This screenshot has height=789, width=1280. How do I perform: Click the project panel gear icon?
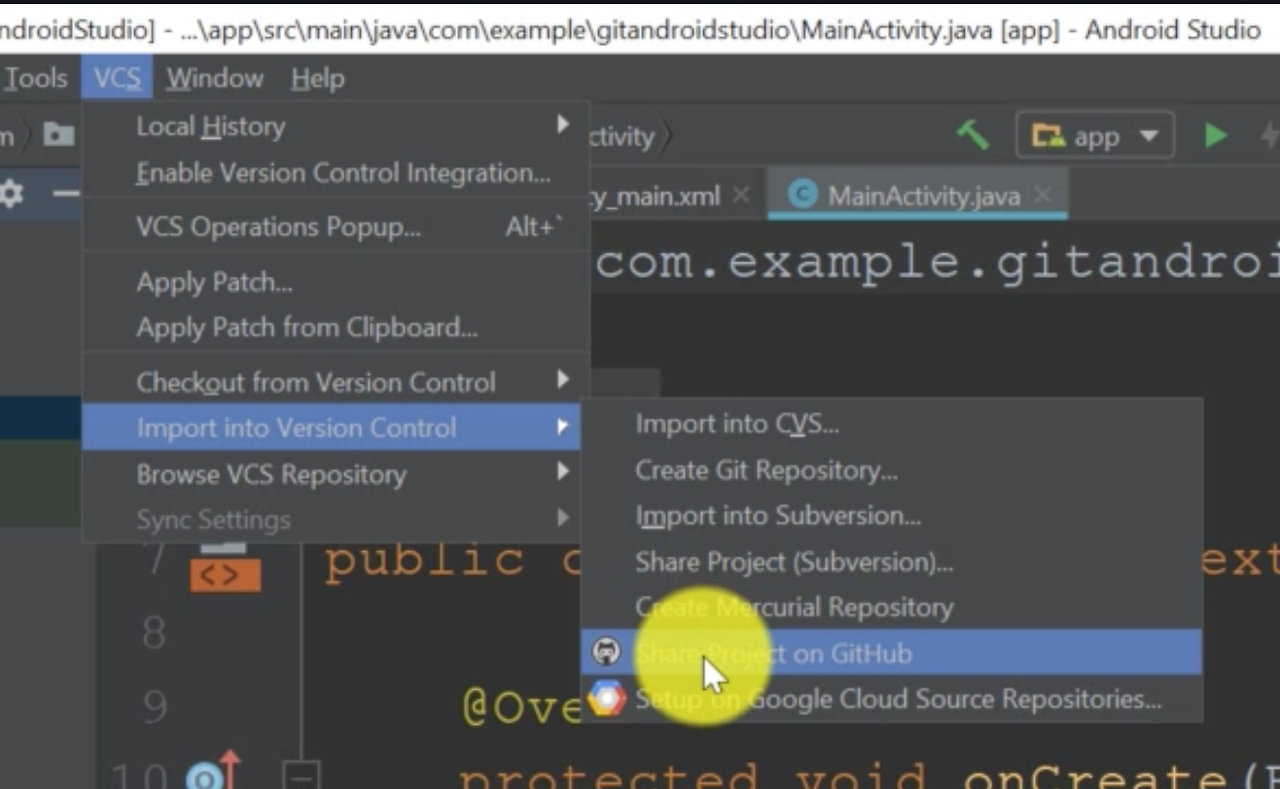click(11, 193)
